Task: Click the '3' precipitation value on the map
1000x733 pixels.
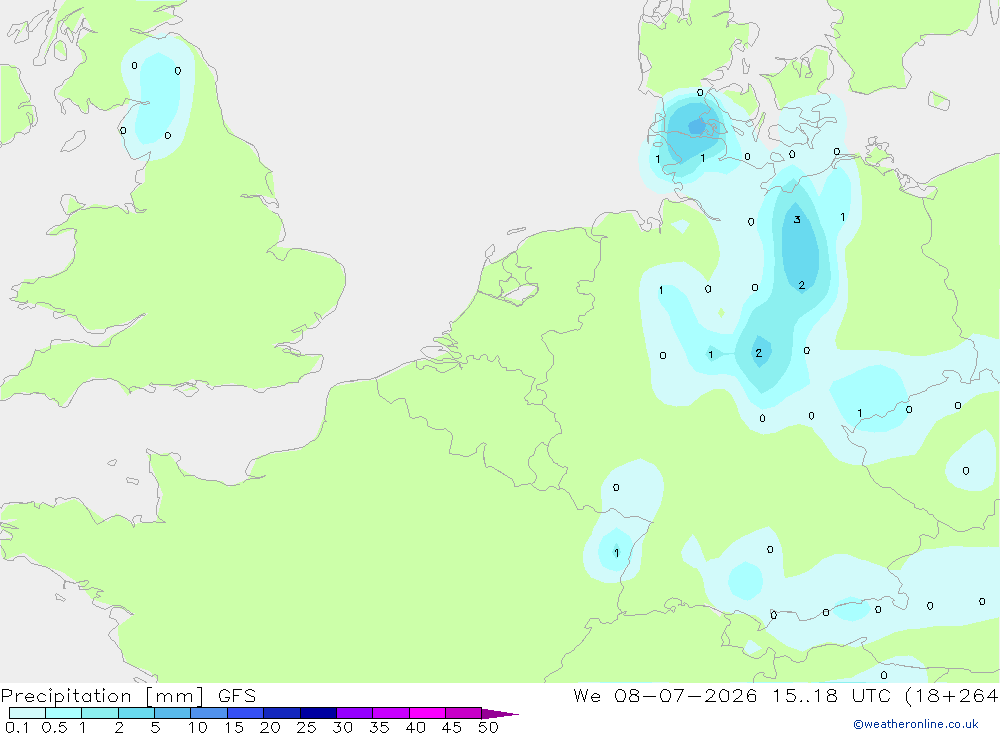Action: coord(797,219)
